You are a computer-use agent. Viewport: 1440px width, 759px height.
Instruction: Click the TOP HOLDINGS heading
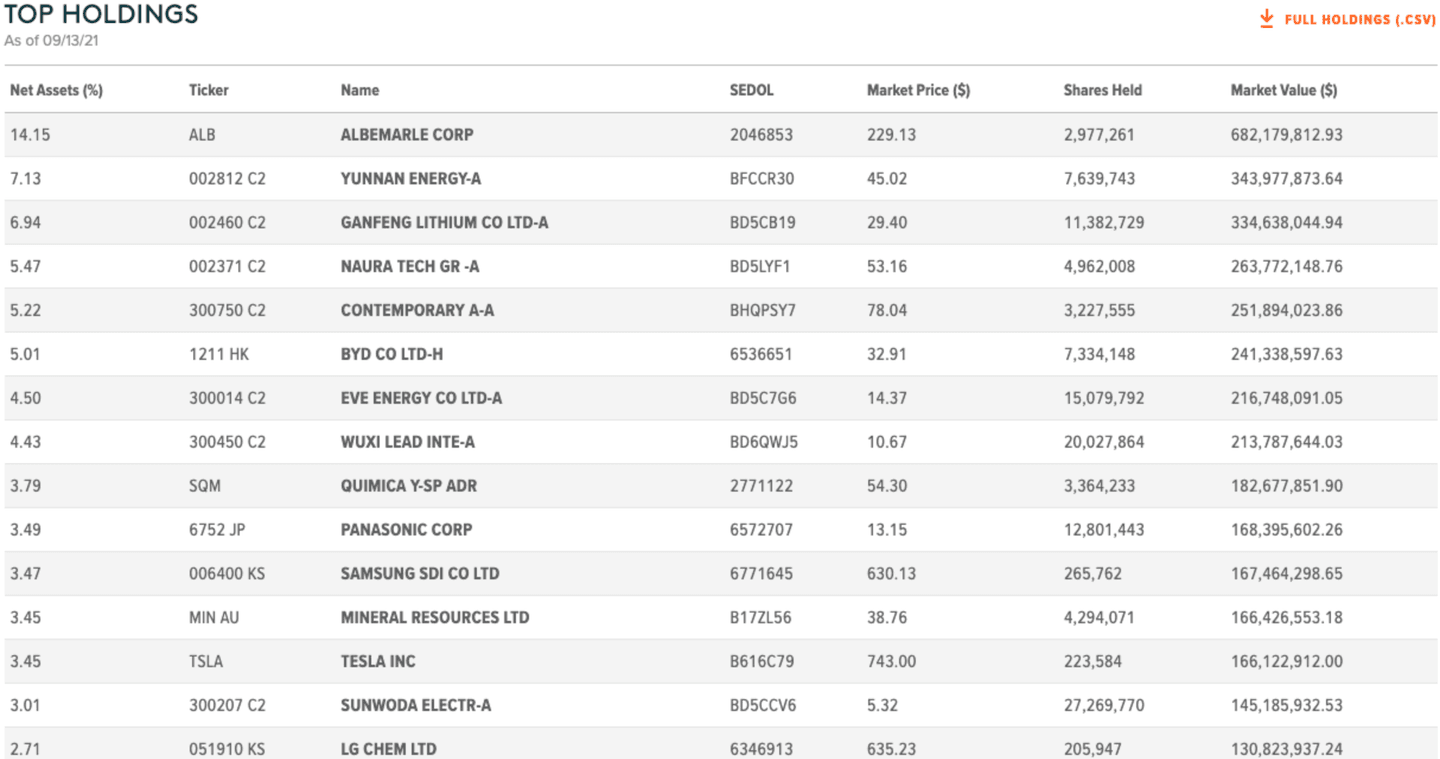103,15
